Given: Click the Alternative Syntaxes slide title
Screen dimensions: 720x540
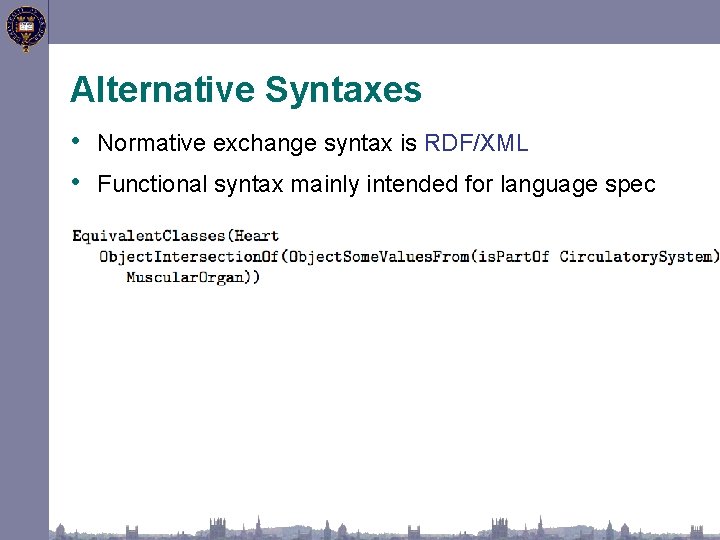Looking at the screenshot, I should (246, 90).
